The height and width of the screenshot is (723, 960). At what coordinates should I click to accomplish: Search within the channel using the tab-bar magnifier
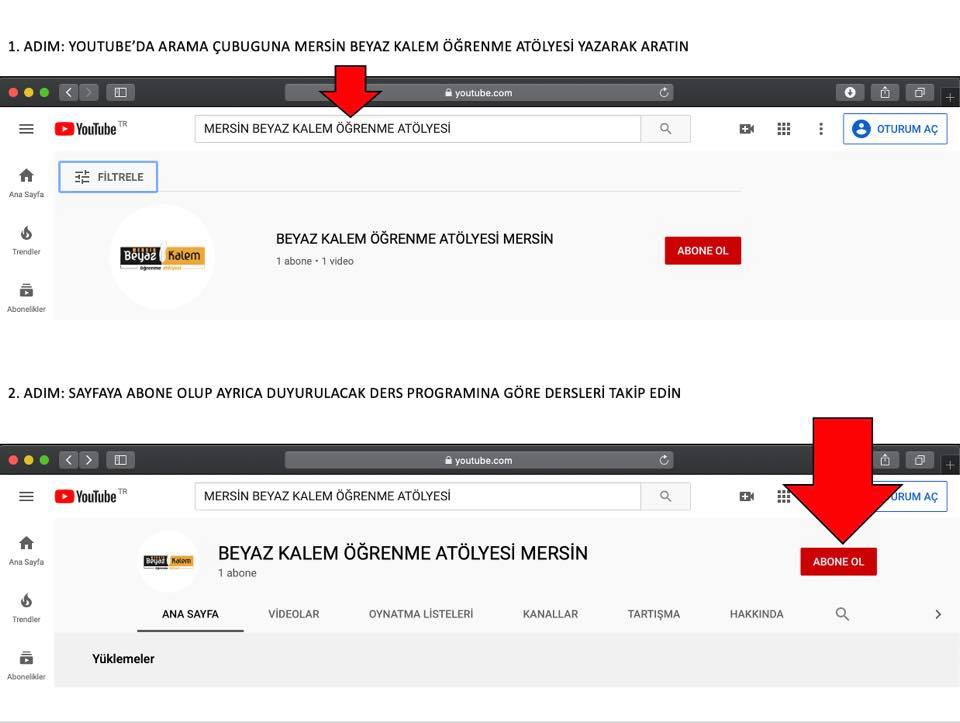[842, 613]
